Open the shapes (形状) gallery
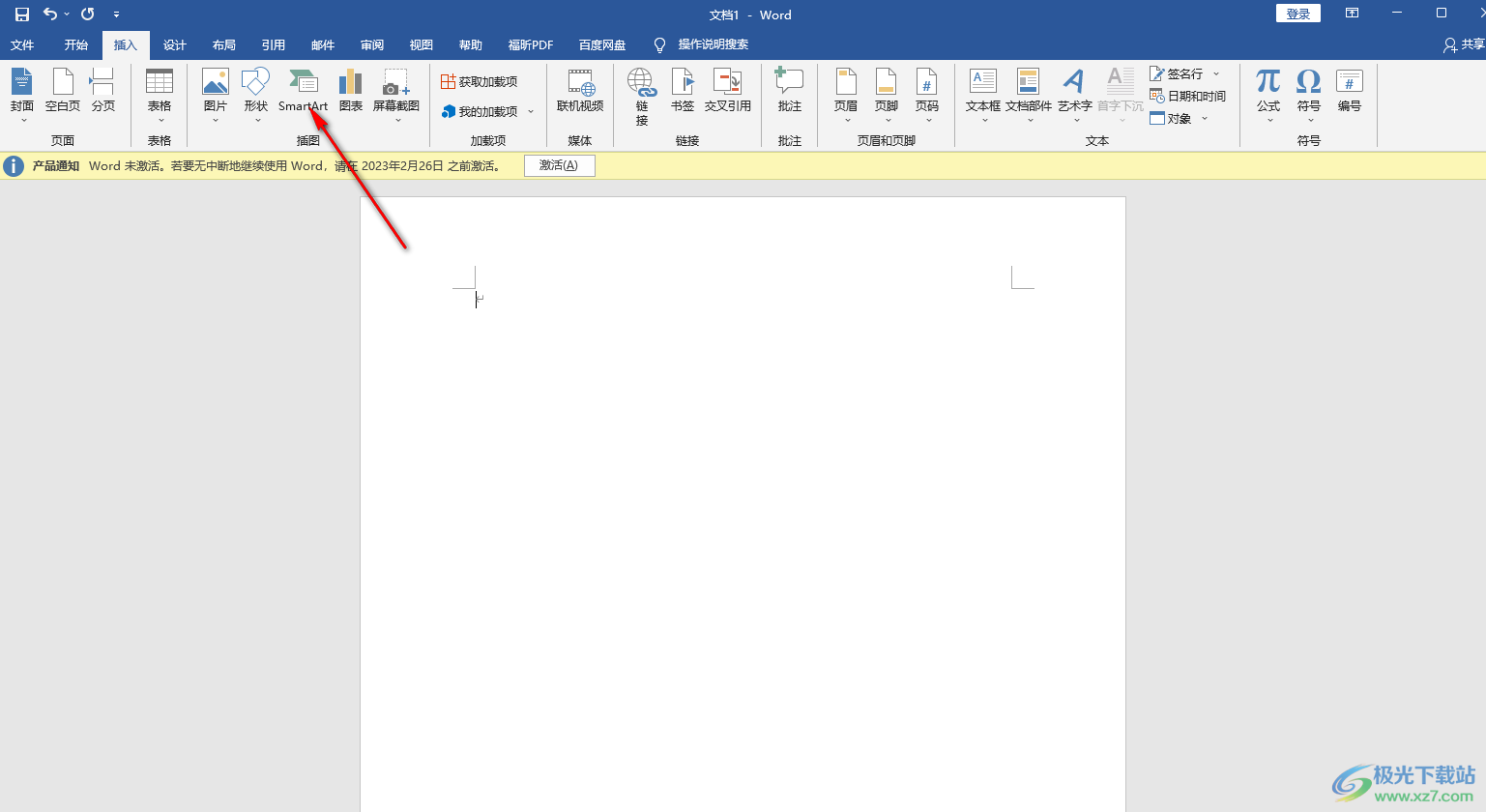The width and height of the screenshot is (1486, 812). [x=256, y=95]
